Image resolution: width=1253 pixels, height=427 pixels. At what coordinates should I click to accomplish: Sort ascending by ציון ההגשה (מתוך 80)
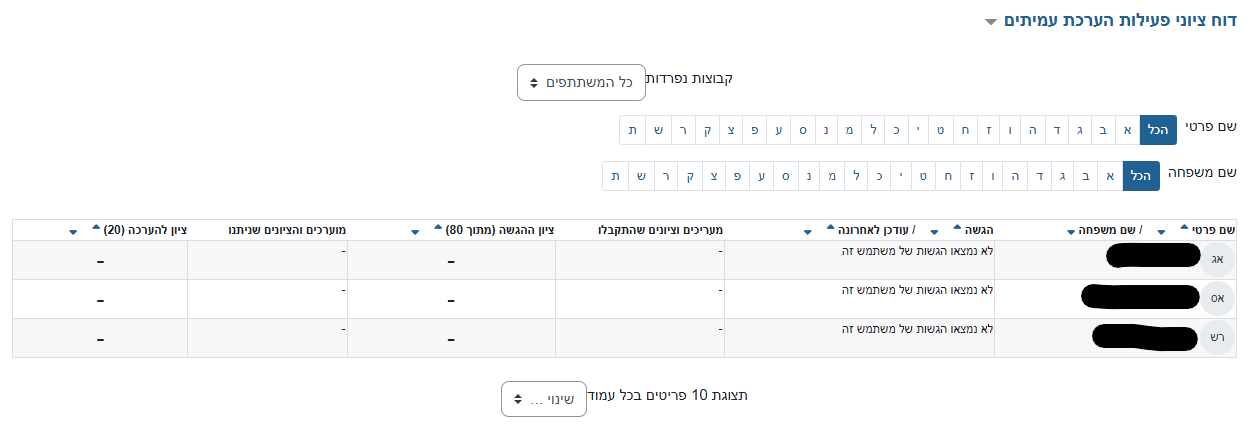tap(437, 229)
